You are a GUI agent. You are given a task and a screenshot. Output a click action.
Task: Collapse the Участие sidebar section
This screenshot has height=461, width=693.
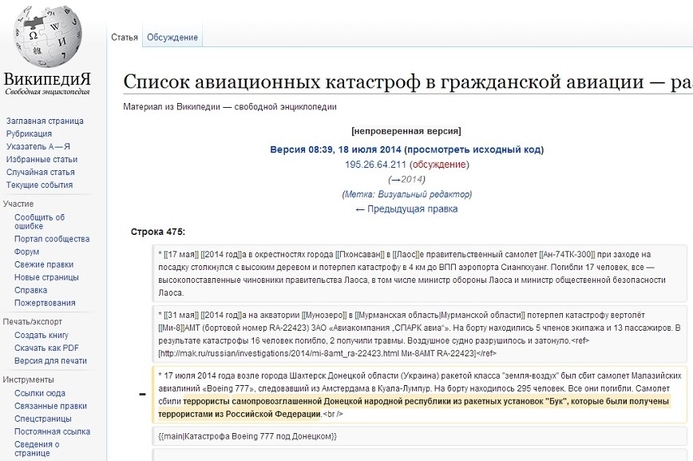(18, 204)
